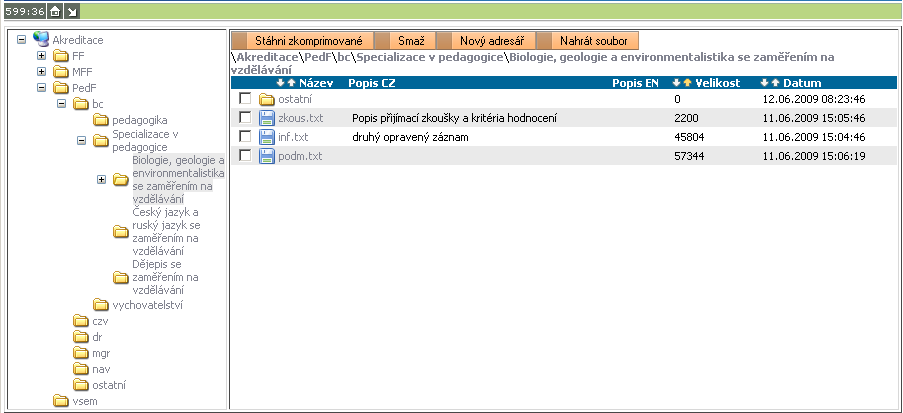The height and width of the screenshot is (413, 903).
Task: Select the checkbox next to inf.txt
Action: [x=245, y=137]
